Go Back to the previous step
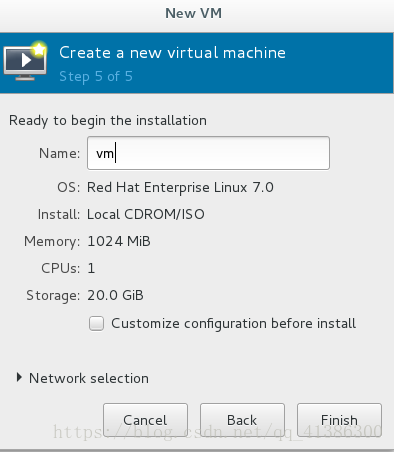This screenshot has width=394, height=452. [x=242, y=420]
